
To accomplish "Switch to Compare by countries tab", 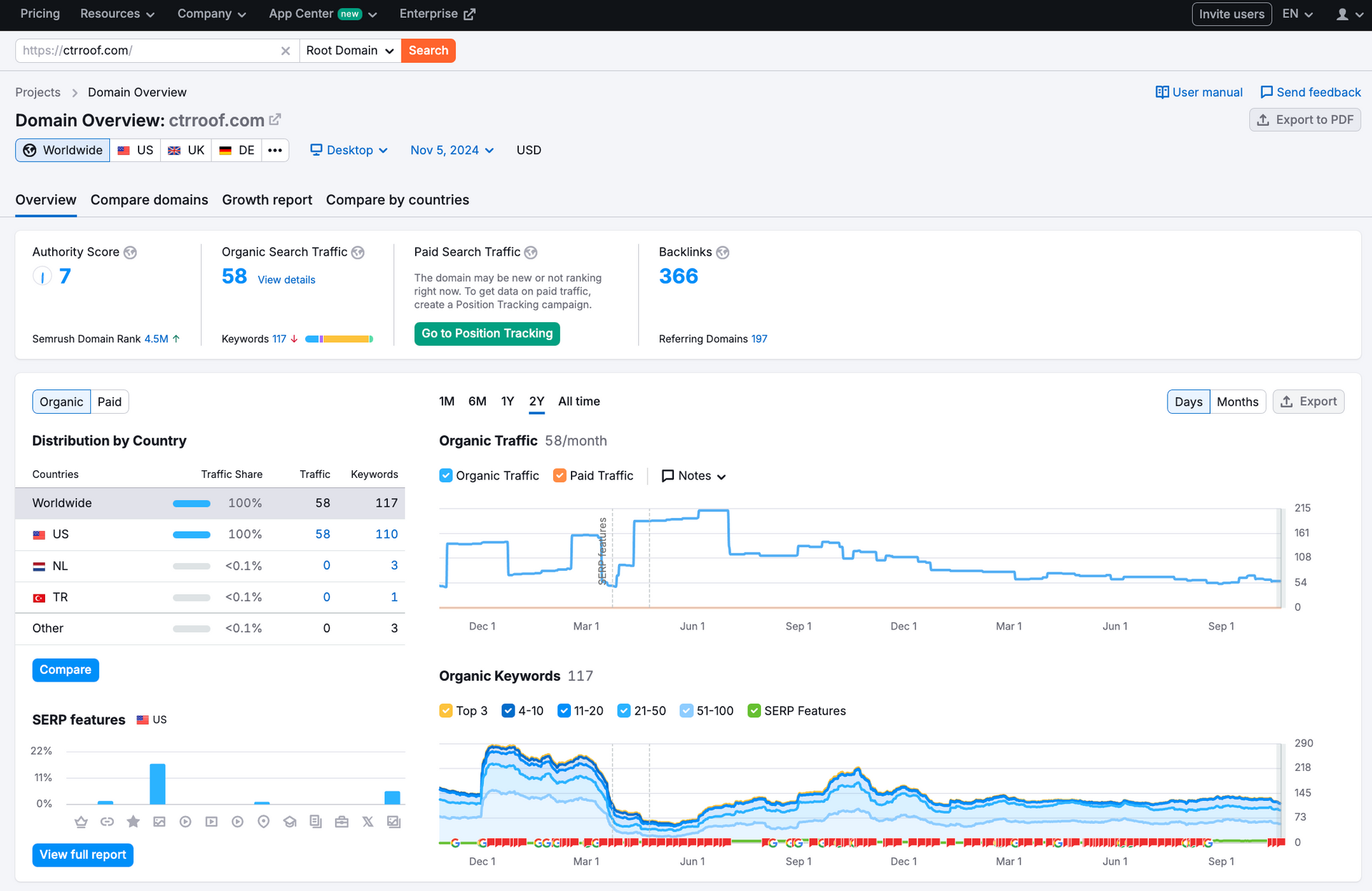I will point(397,200).
